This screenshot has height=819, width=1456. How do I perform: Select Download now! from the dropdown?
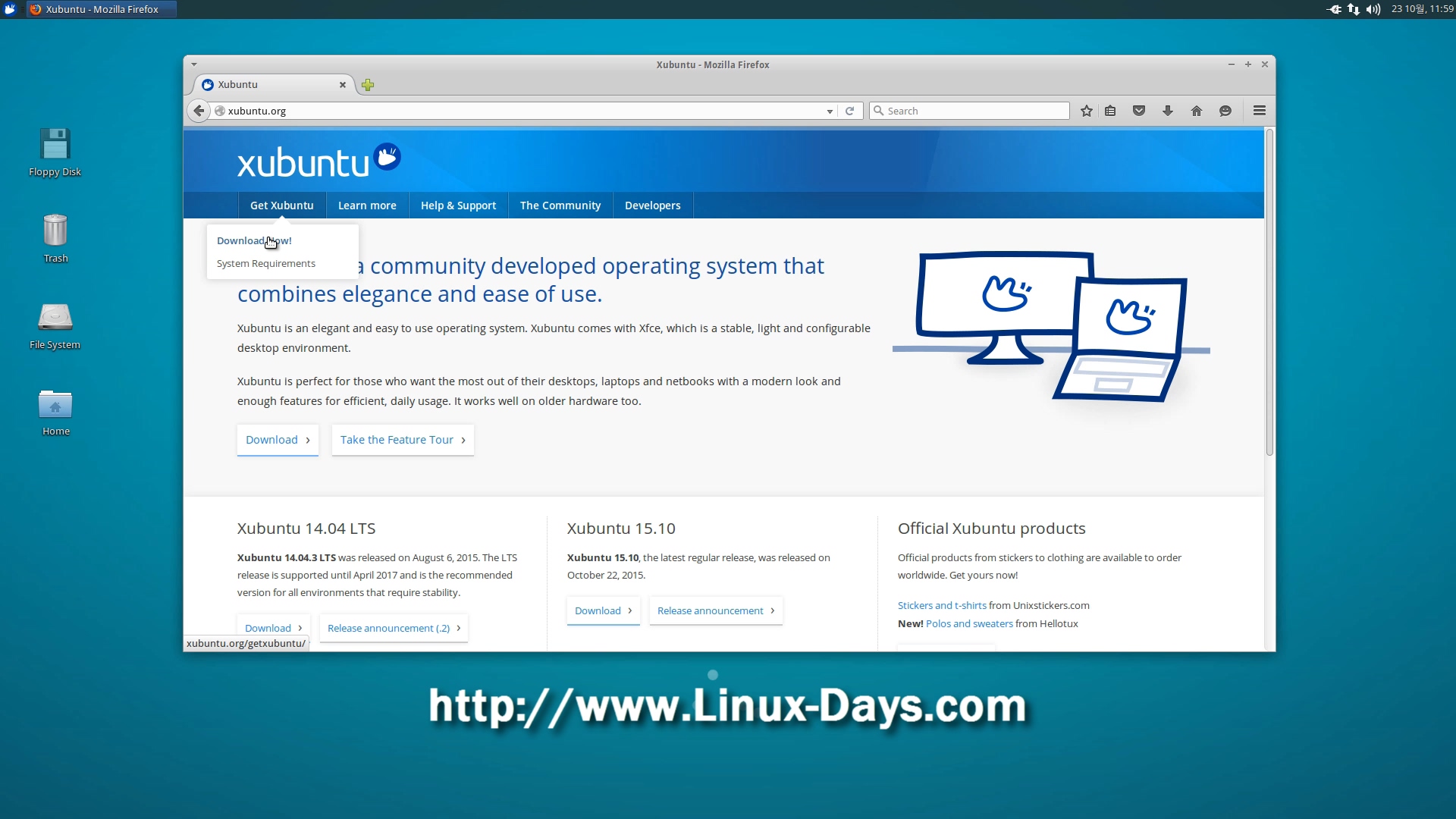click(x=254, y=241)
